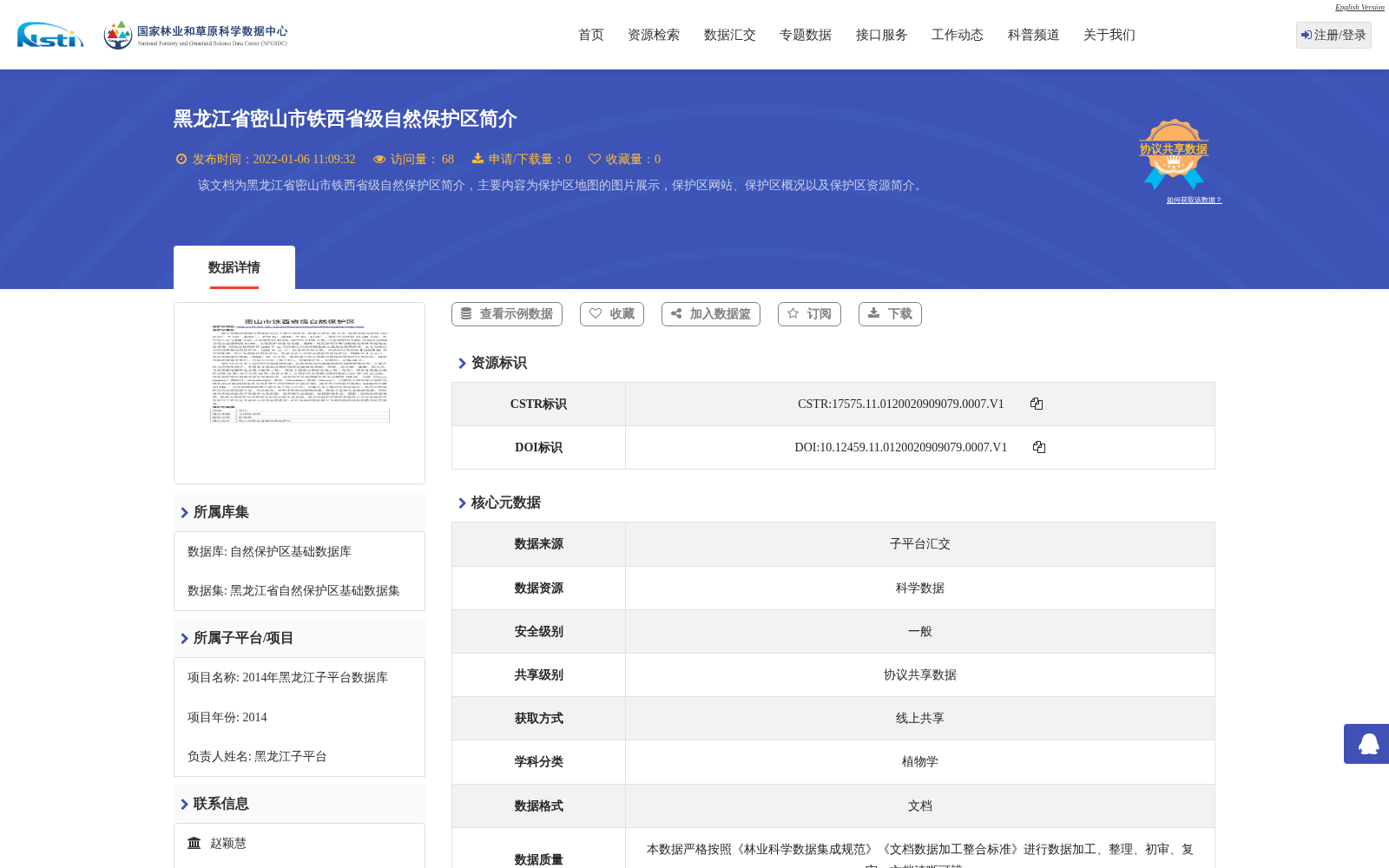Click the 科学数据 value cell
The image size is (1389, 868).
920,588
